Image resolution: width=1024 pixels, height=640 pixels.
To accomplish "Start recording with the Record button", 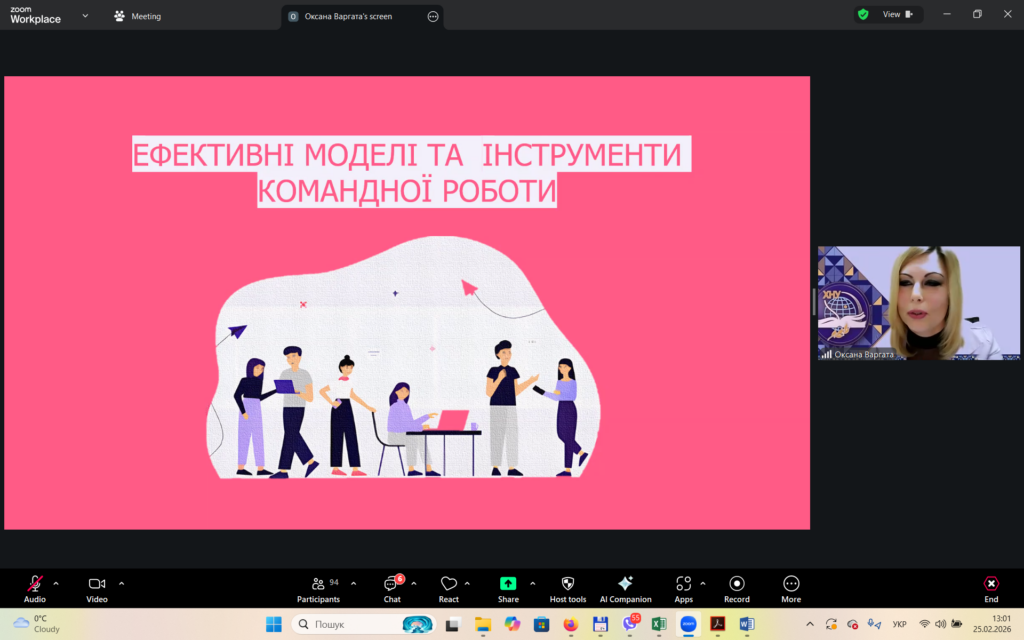I will tap(737, 584).
